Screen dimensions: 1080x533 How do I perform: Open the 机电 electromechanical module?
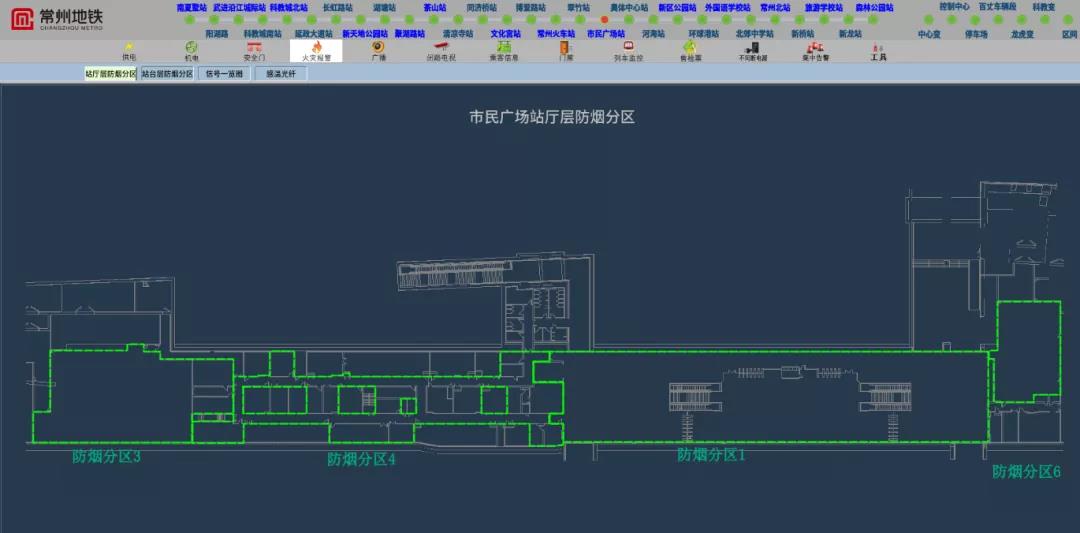pyautogui.click(x=191, y=51)
